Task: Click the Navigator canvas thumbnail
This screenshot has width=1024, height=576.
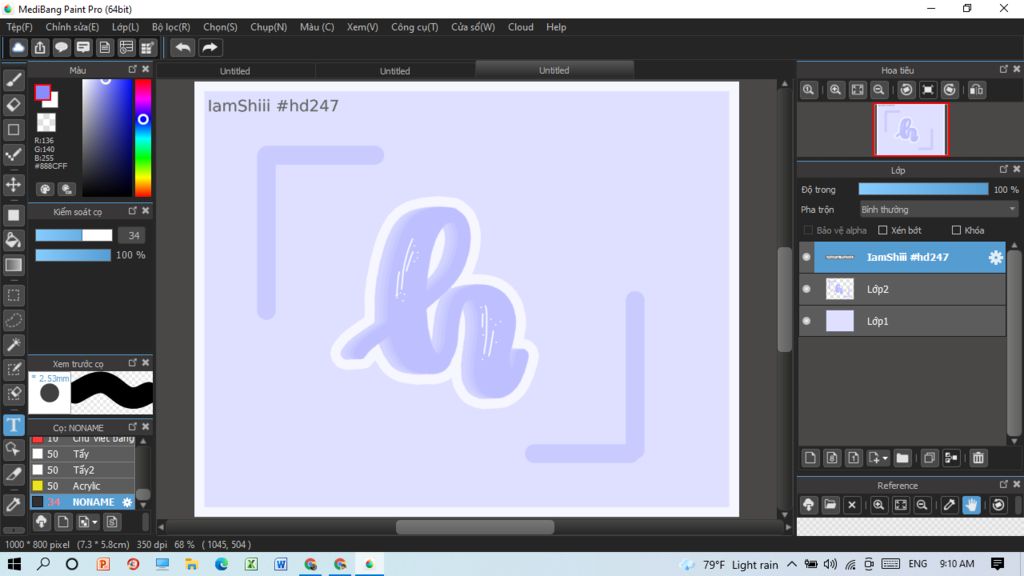Action: pyautogui.click(x=910, y=129)
